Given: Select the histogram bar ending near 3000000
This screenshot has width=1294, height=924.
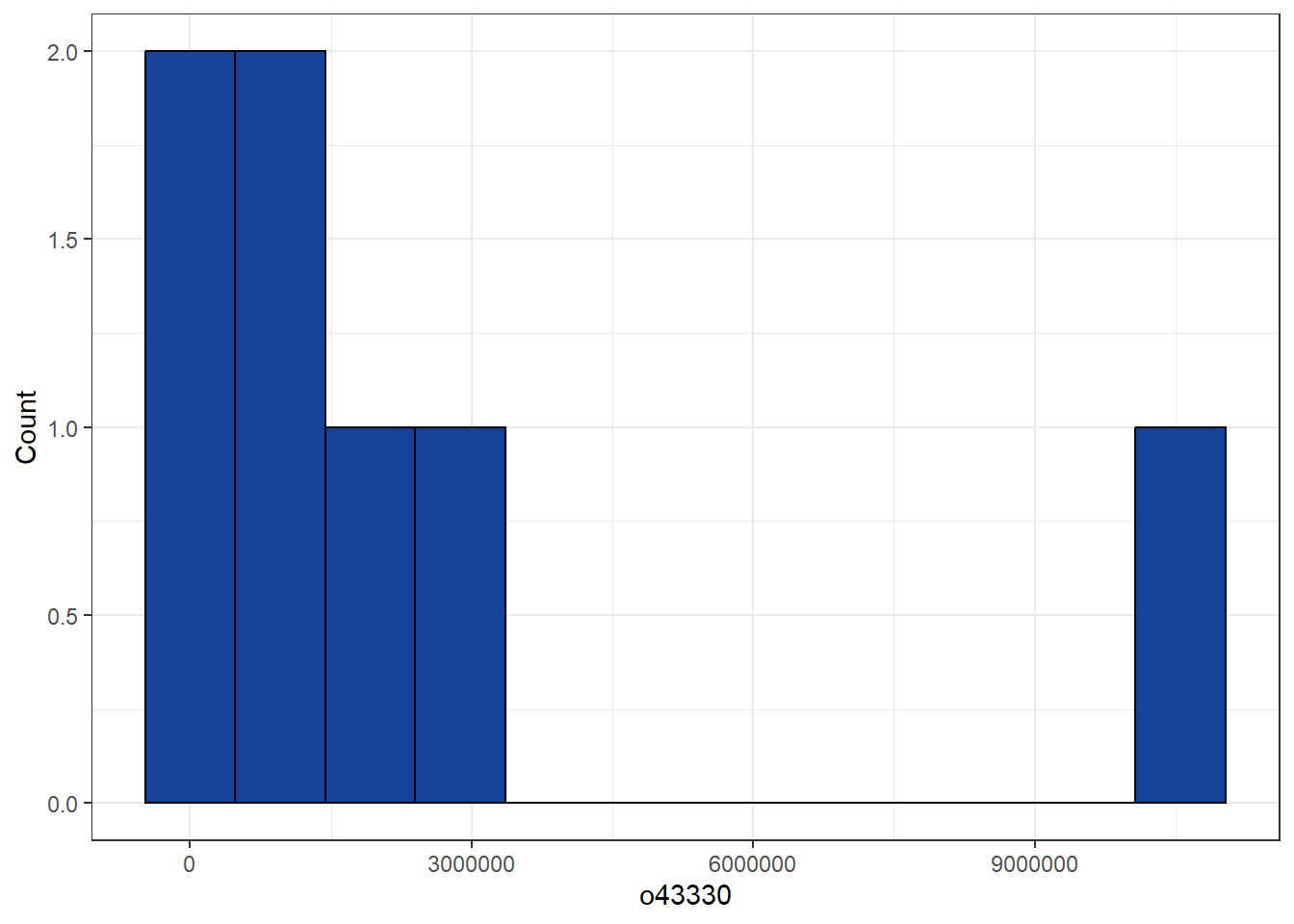Looking at the screenshot, I should click(460, 615).
